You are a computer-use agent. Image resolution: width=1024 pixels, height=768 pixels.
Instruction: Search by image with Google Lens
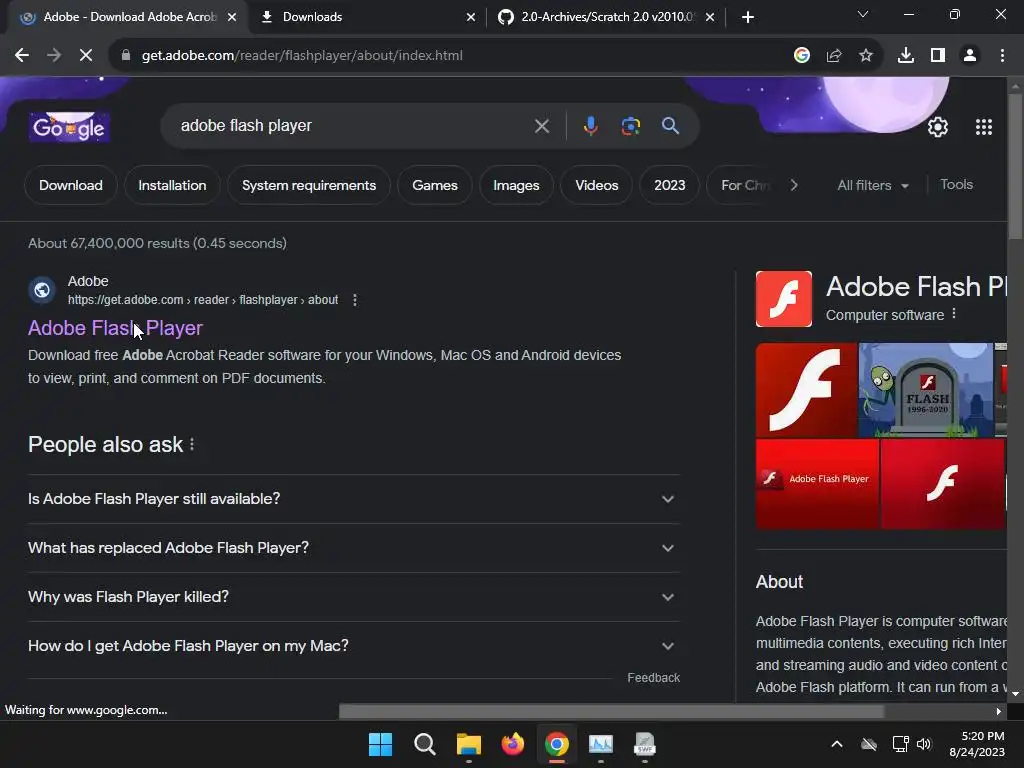click(x=630, y=126)
